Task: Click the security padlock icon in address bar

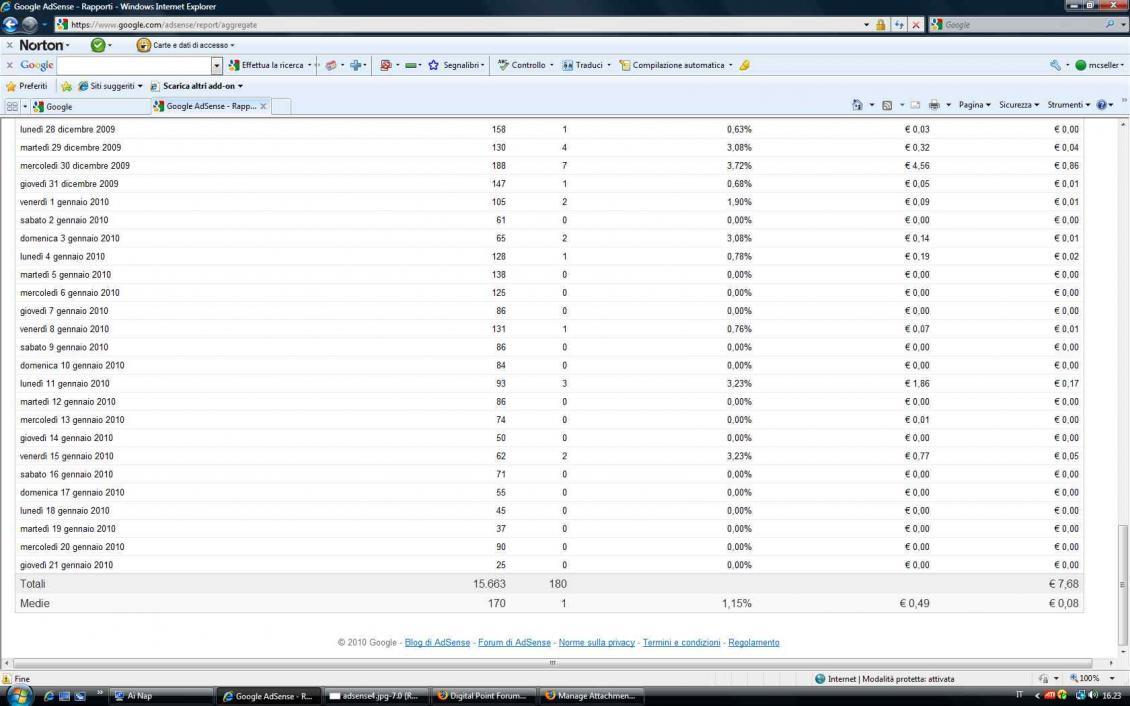Action: [880, 25]
